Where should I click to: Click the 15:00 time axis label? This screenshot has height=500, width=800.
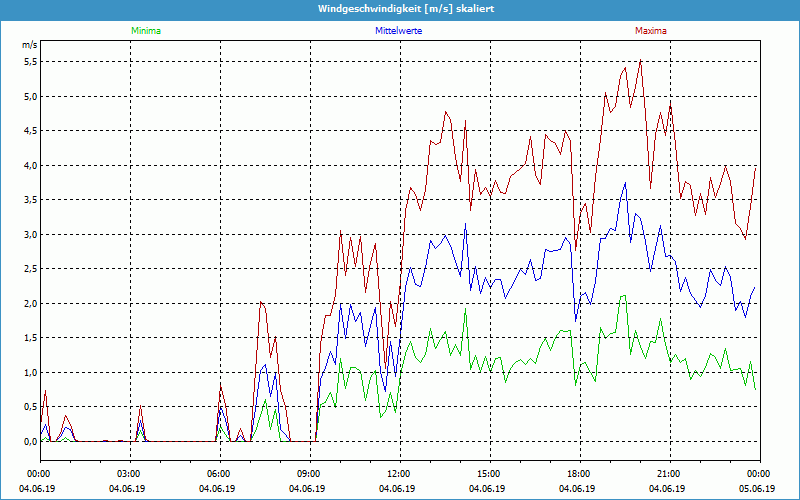coord(489,474)
